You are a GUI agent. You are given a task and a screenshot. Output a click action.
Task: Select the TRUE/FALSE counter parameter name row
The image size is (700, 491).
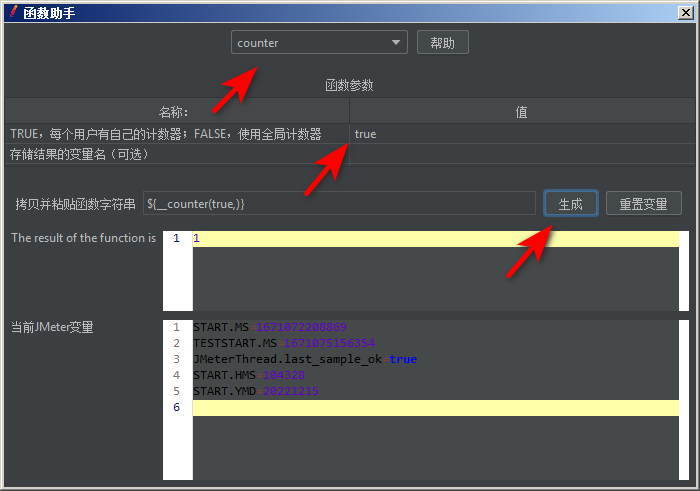point(166,133)
